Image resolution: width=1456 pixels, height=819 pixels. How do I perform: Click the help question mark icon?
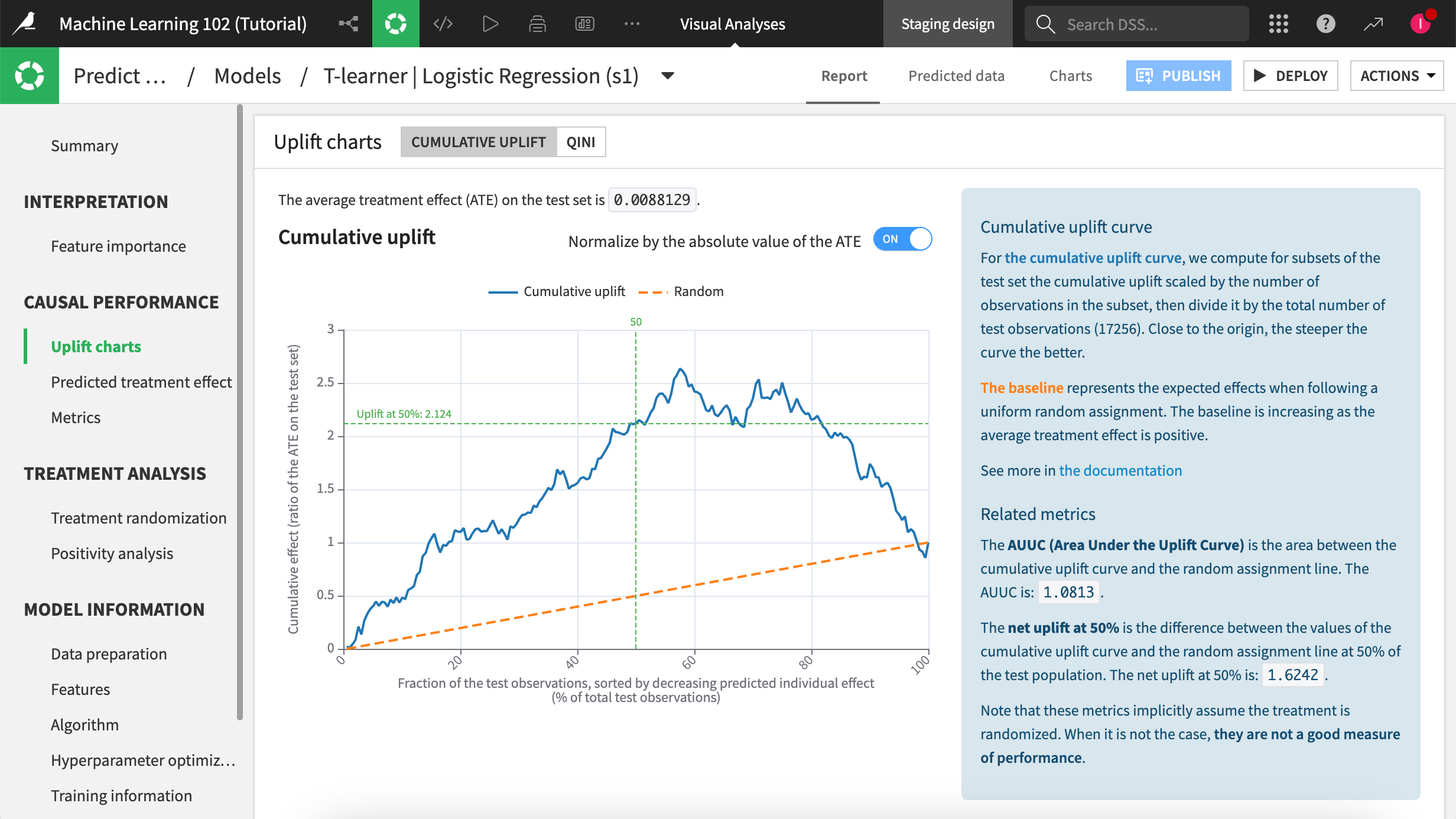pyautogui.click(x=1325, y=24)
